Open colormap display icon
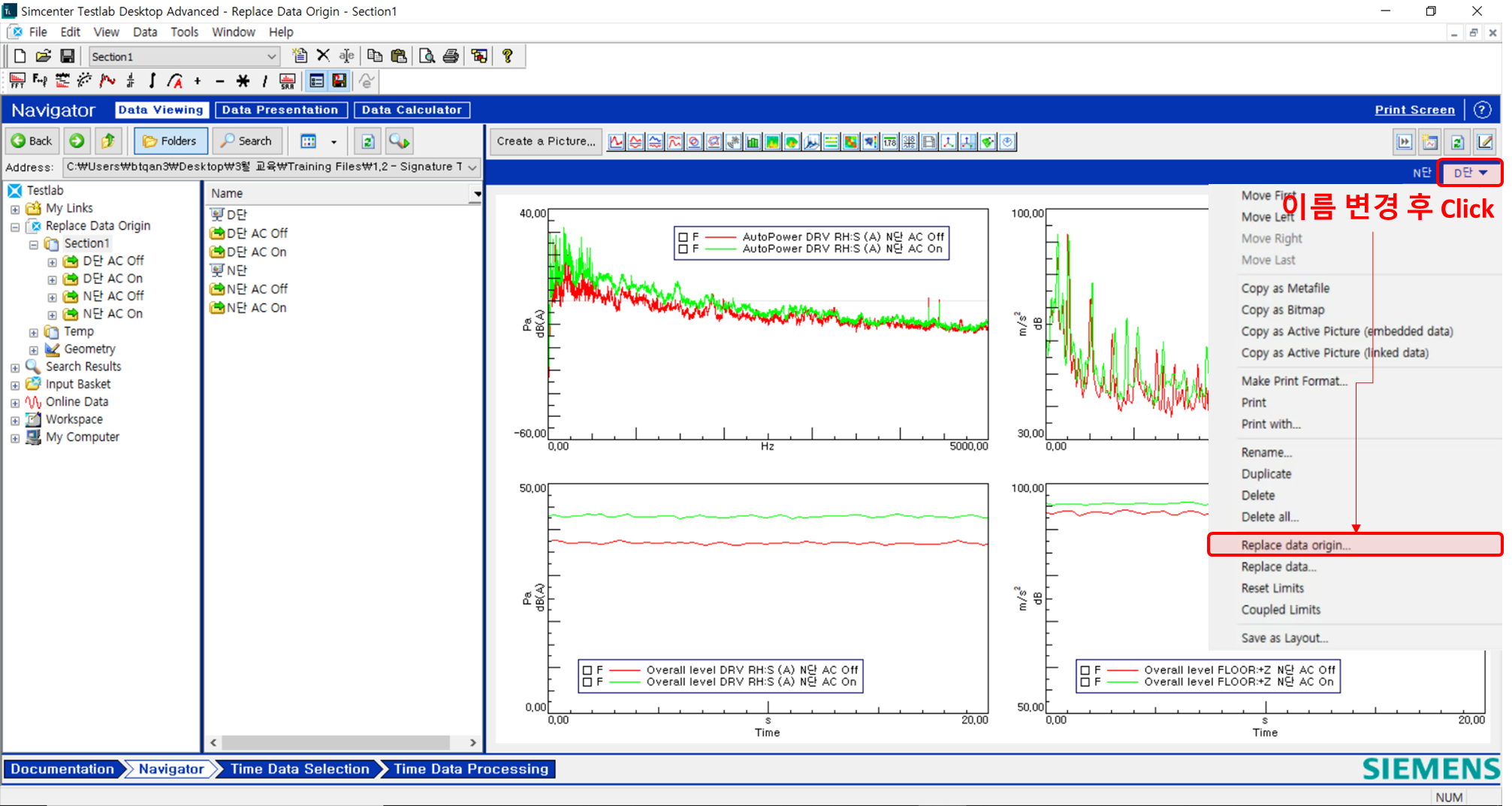The image size is (1512, 806). (772, 142)
